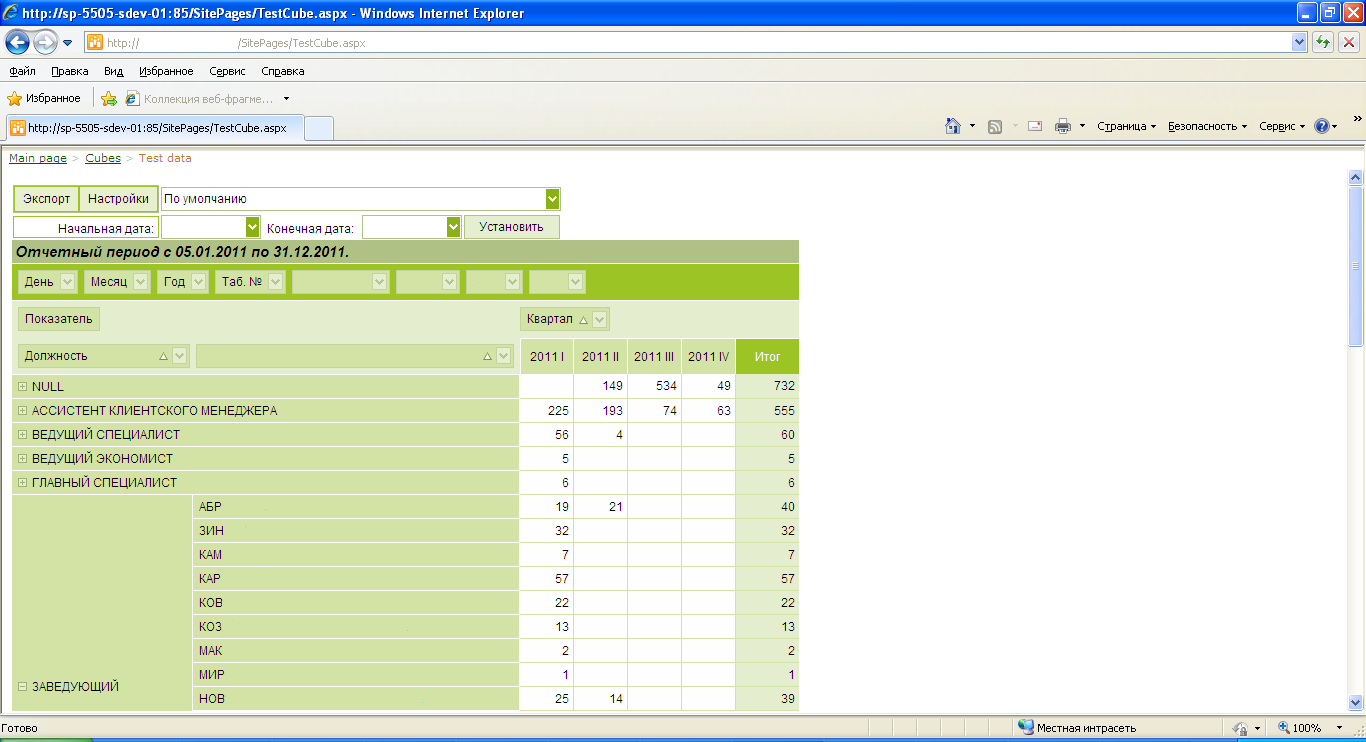Open the Месяц field filter dropdown
This screenshot has width=1366, height=742.
click(140, 282)
